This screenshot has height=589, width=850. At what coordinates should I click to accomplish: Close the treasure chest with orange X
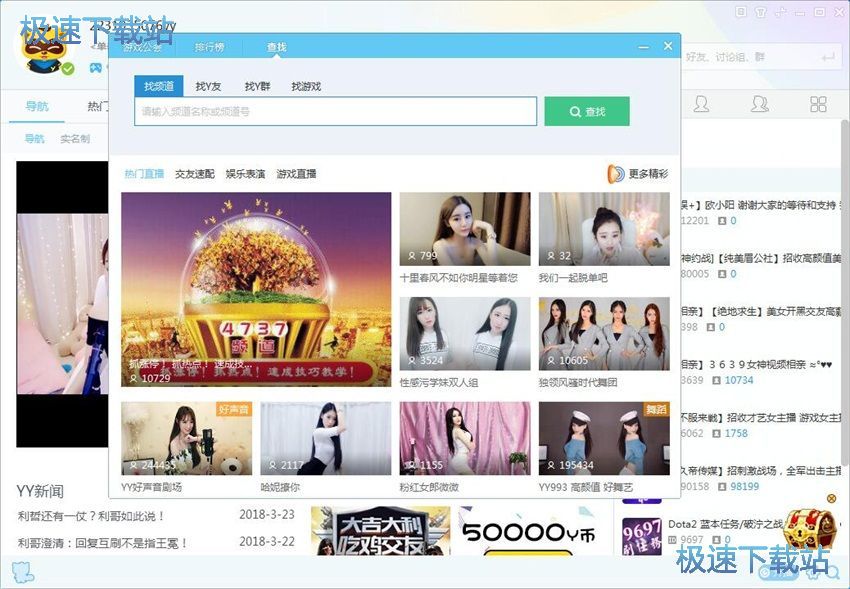click(x=831, y=498)
